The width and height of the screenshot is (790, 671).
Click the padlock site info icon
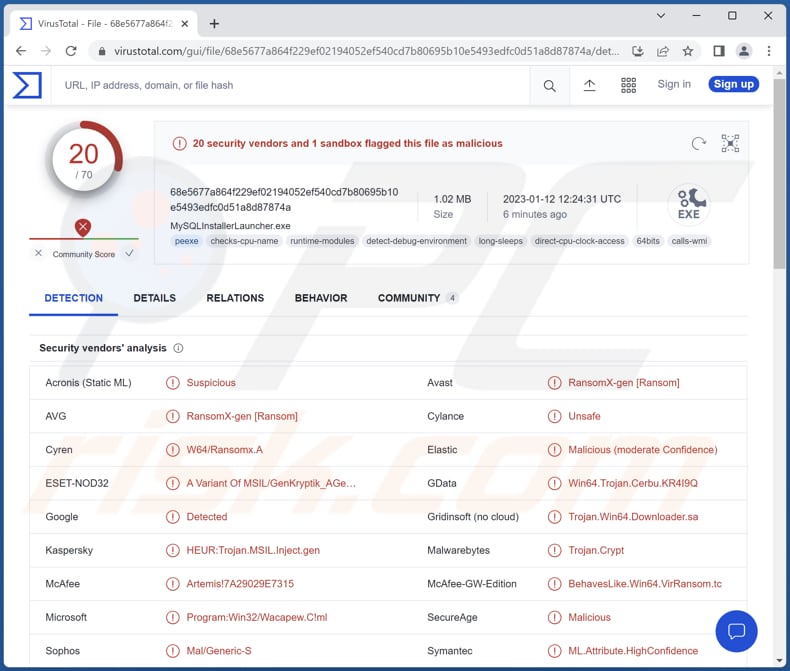(102, 51)
